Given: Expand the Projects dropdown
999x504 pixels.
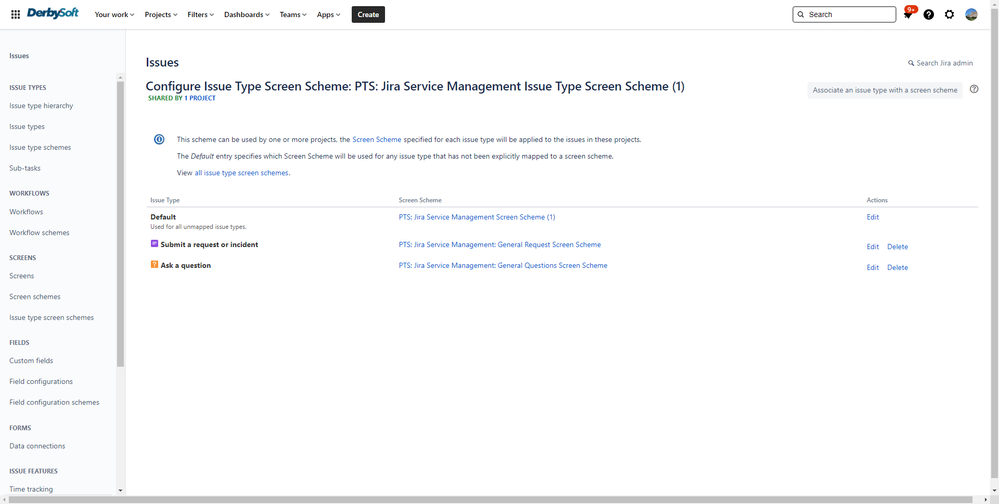Looking at the screenshot, I should pos(161,14).
